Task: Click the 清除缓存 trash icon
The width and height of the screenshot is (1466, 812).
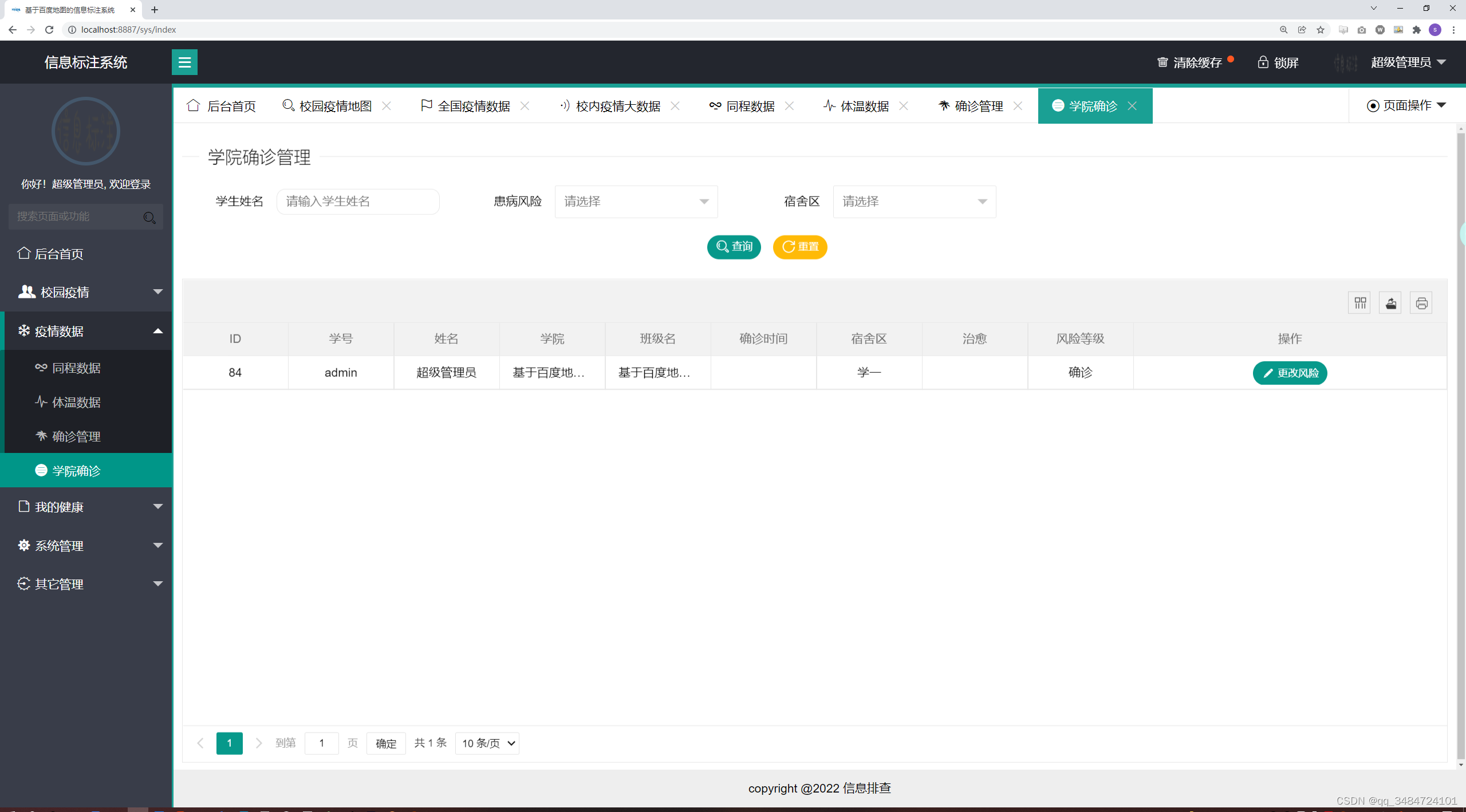Action: (x=1162, y=62)
